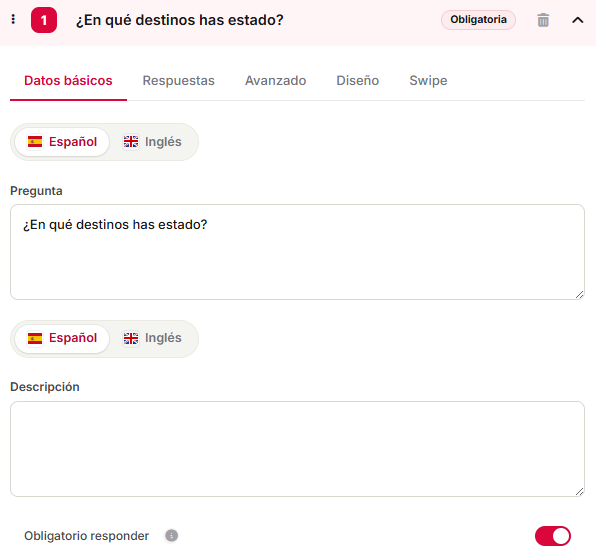This screenshot has height=557, width=596.
Task: Click the Pregunta textarea resize handle
Action: [579, 295]
